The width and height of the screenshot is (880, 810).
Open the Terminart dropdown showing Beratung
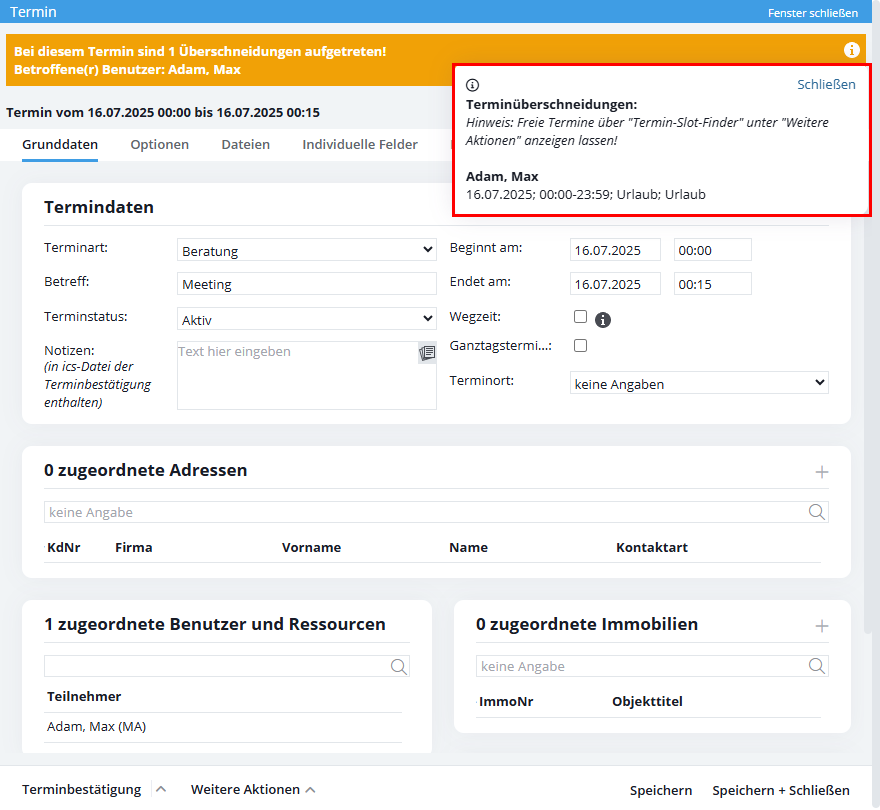click(x=307, y=250)
